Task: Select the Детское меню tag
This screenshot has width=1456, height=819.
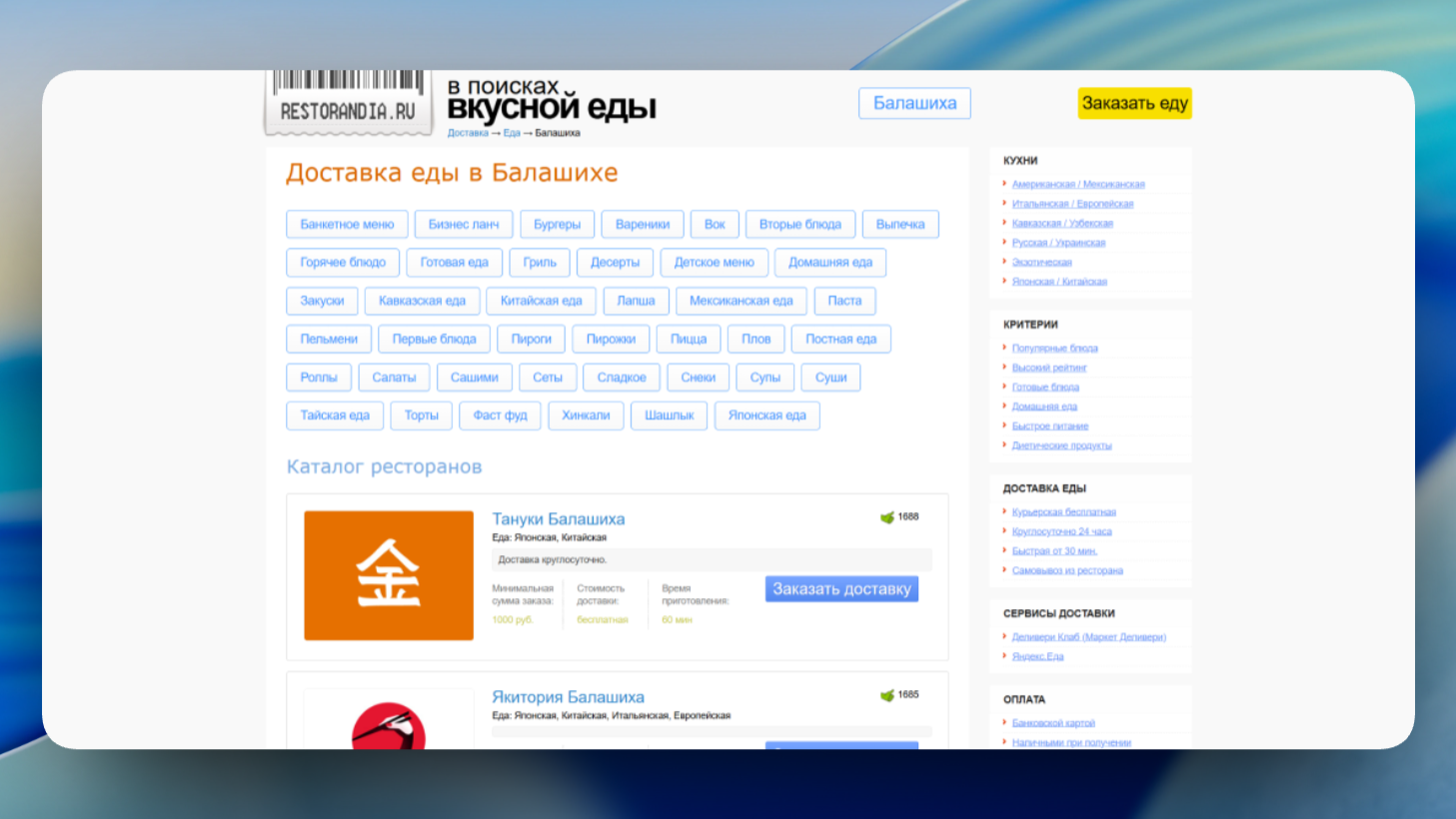Action: [x=714, y=262]
